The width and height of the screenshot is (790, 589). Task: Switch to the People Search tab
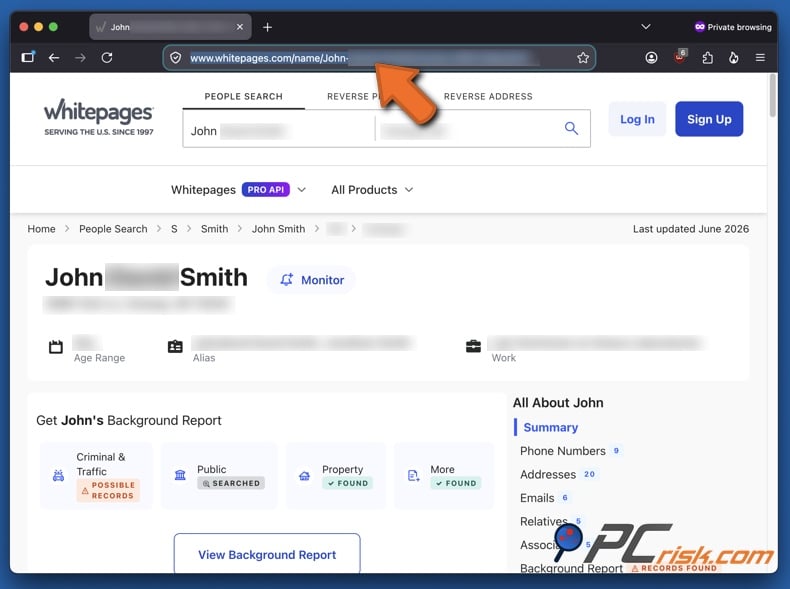click(x=243, y=97)
